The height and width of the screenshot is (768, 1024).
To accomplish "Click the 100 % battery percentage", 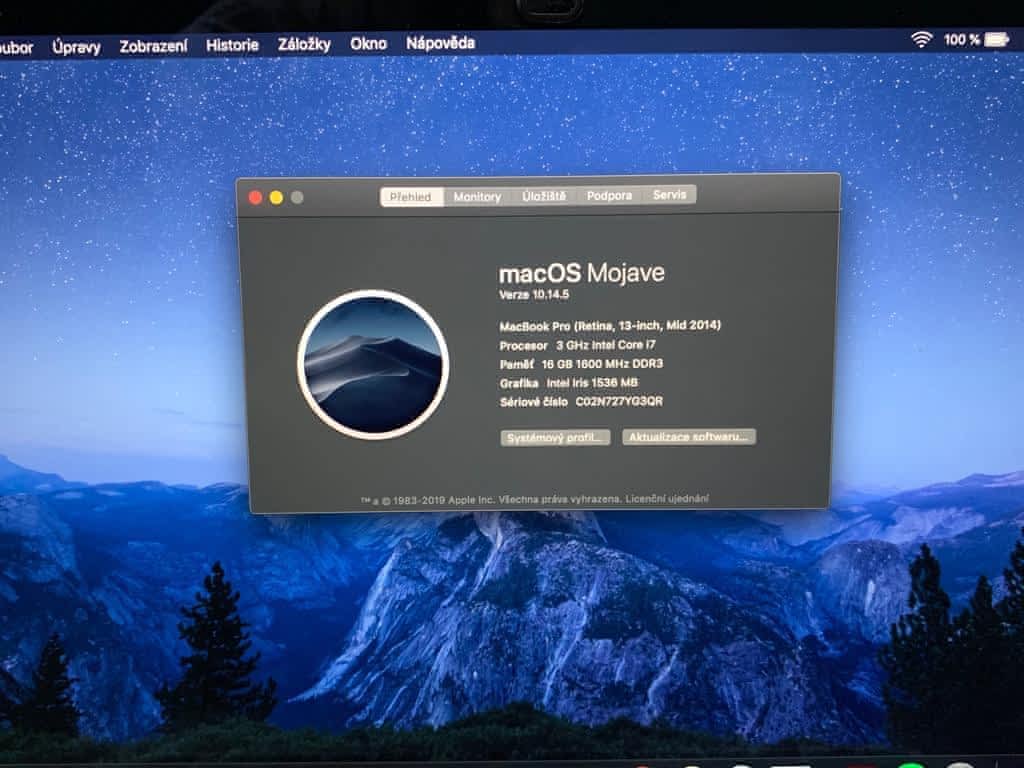I will click(961, 40).
